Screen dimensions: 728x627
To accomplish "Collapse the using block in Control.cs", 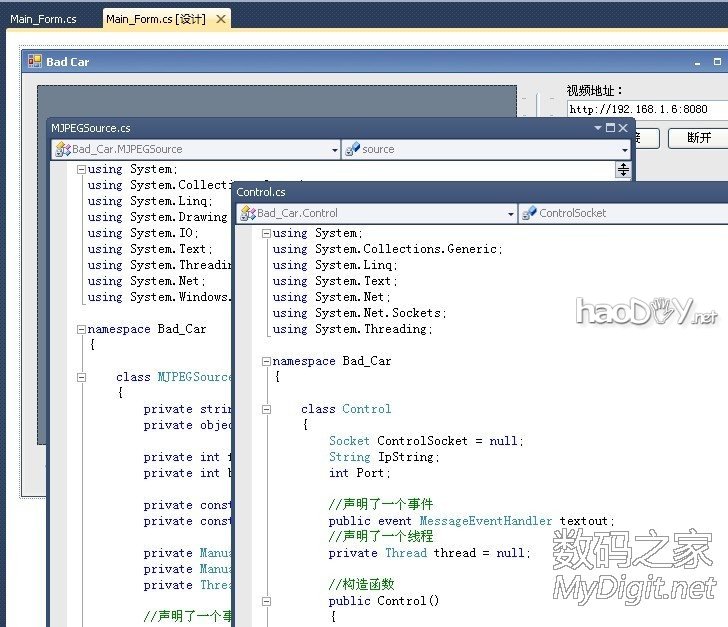I will tap(266, 233).
